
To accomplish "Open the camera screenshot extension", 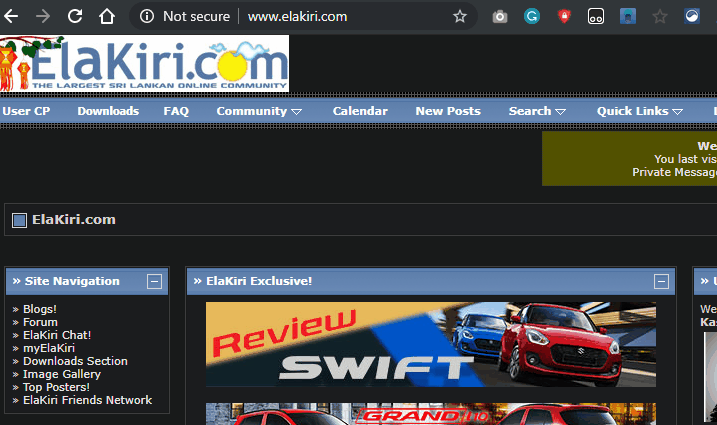I will pyautogui.click(x=499, y=17).
